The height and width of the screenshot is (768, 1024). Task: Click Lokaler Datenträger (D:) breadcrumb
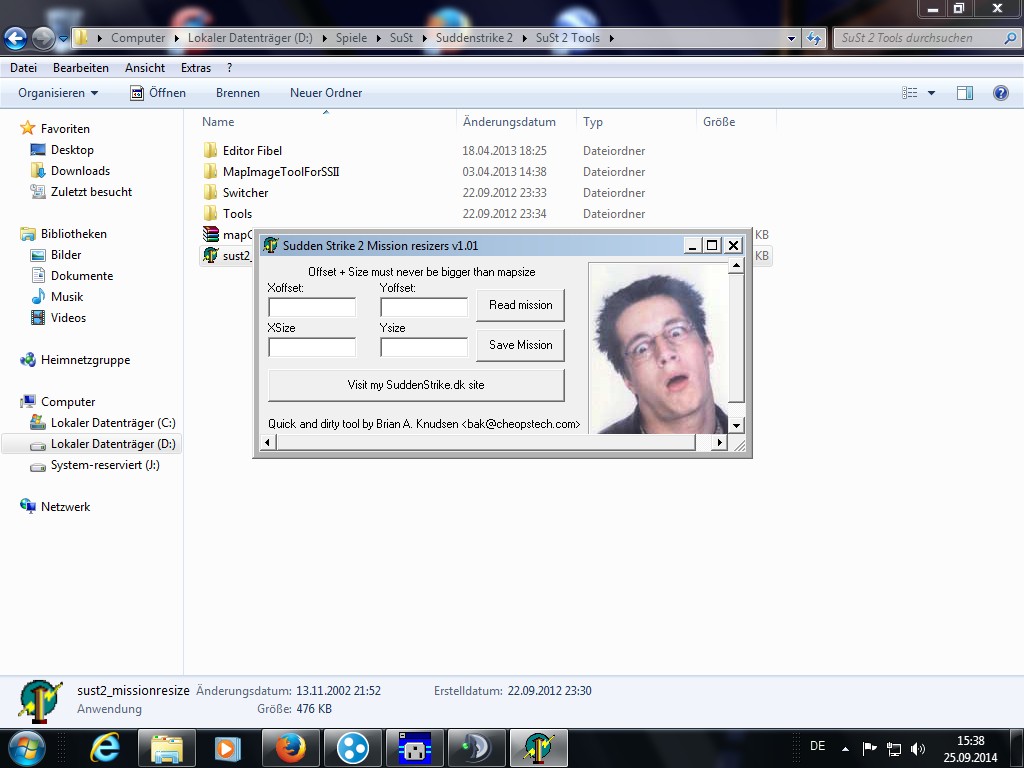(250, 38)
